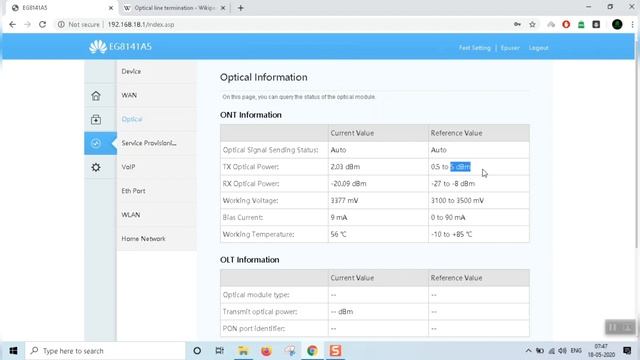This screenshot has width=640, height=360.
Task: Click the highlighted 5 dBm reference text
Action: point(460,167)
